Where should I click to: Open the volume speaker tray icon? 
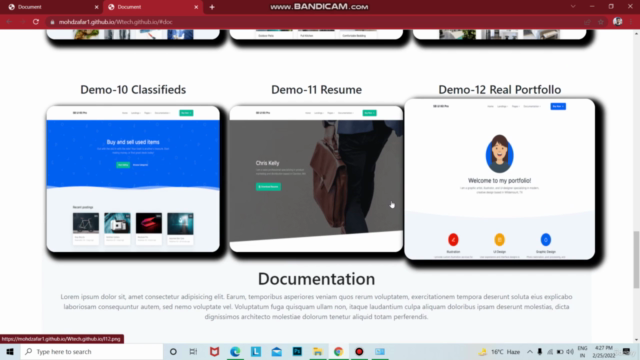[x=570, y=351]
